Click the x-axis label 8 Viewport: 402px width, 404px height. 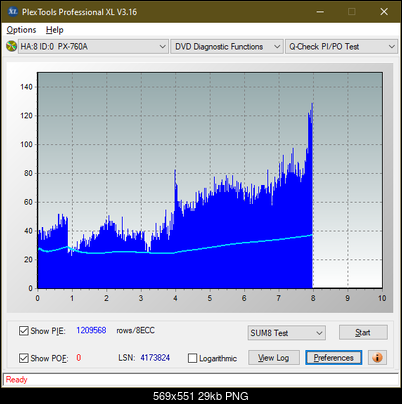pos(313,298)
